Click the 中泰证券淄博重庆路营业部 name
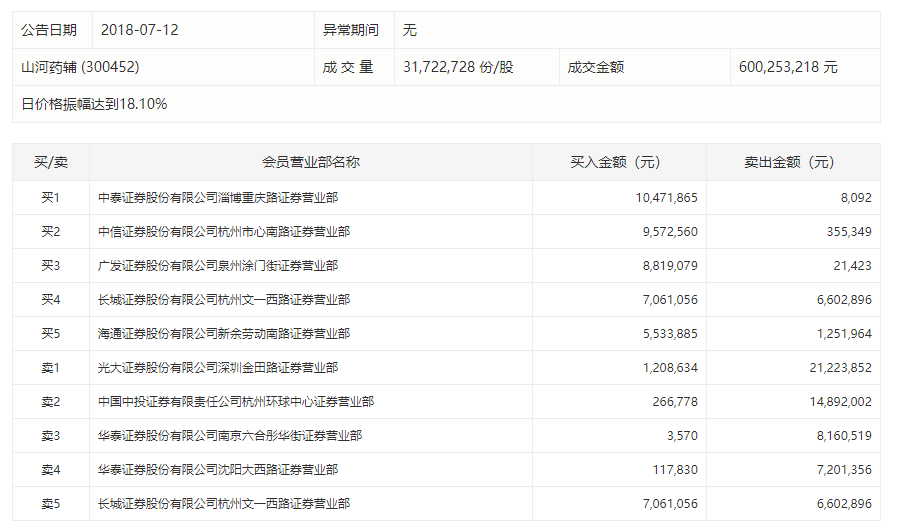The height and width of the screenshot is (532, 898). [218, 198]
